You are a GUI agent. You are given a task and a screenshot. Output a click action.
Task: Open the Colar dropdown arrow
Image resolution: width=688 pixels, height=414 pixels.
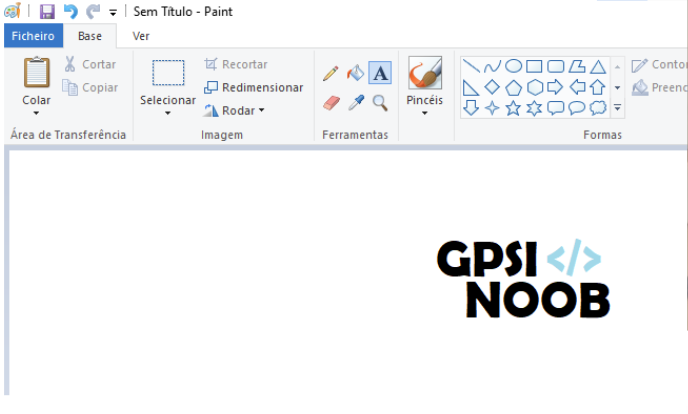[x=36, y=114]
